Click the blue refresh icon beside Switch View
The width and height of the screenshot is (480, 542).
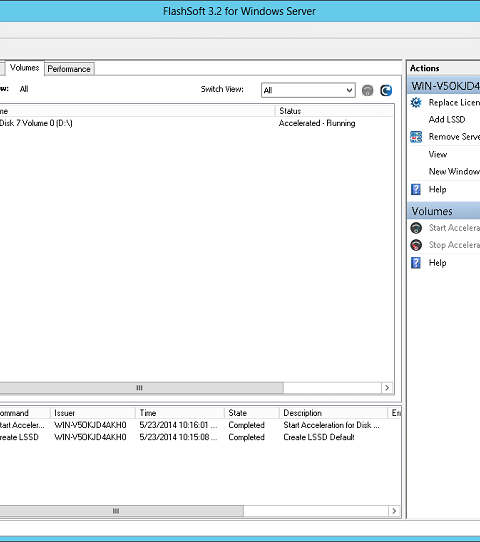(x=386, y=91)
